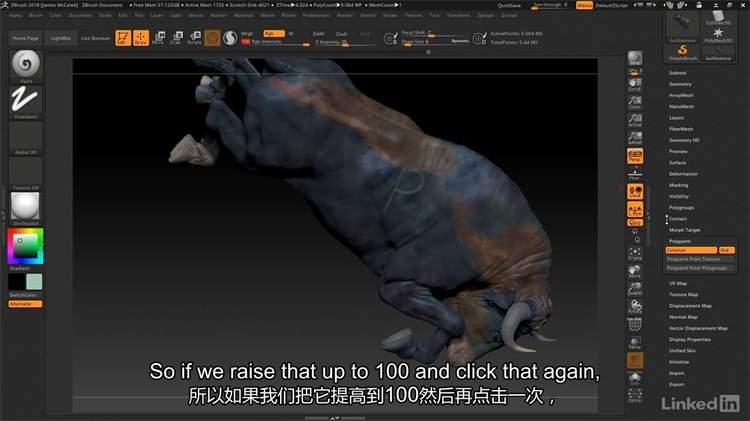This screenshot has height=421, width=750.
Task: Expand the Masking section
Action: click(678, 185)
